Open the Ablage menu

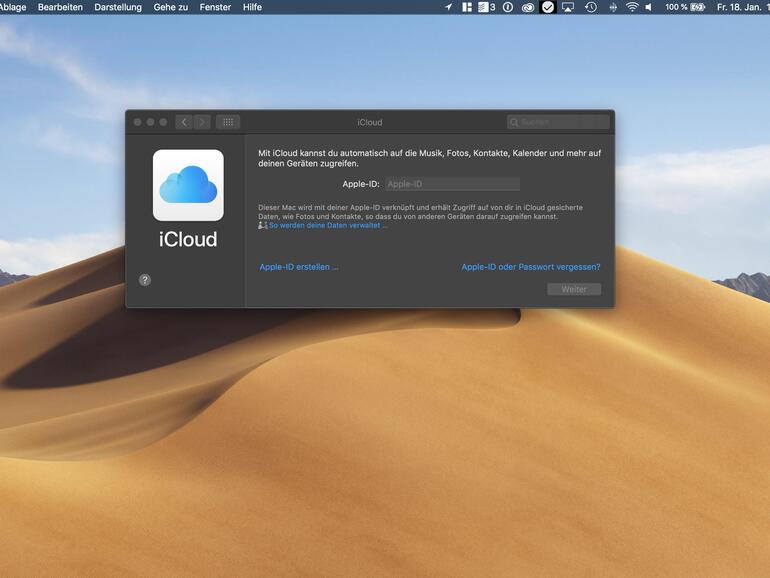(13, 7)
